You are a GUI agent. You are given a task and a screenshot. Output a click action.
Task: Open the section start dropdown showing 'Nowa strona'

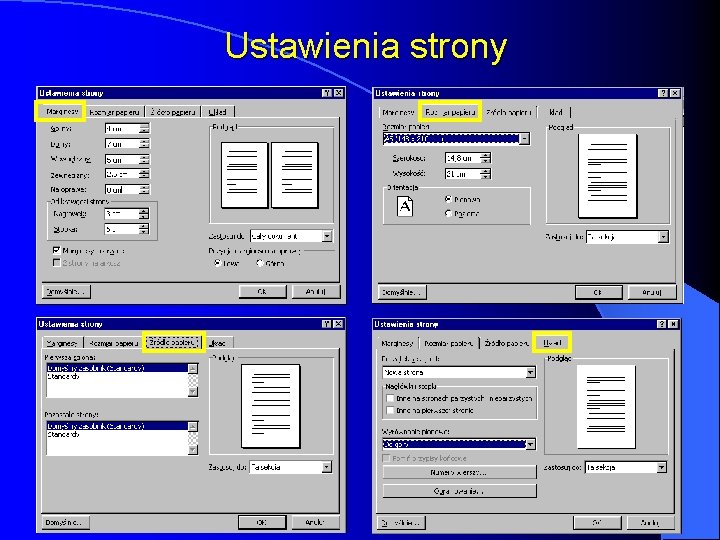[x=531, y=372]
